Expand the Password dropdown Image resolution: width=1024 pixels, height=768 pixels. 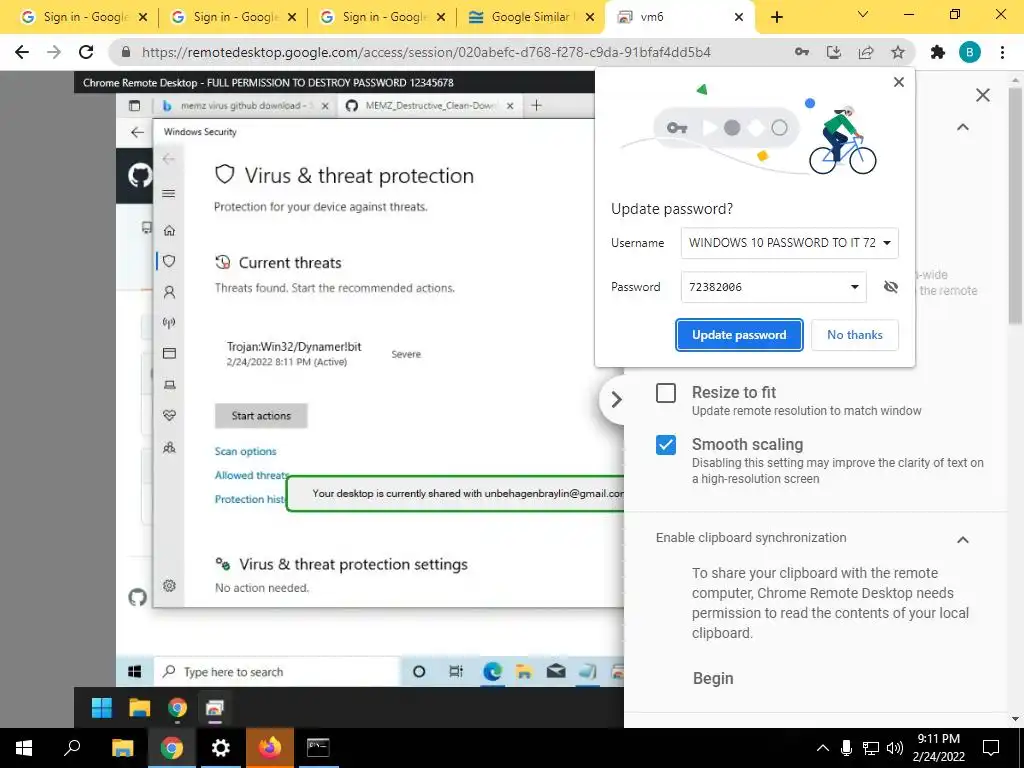[x=854, y=287]
